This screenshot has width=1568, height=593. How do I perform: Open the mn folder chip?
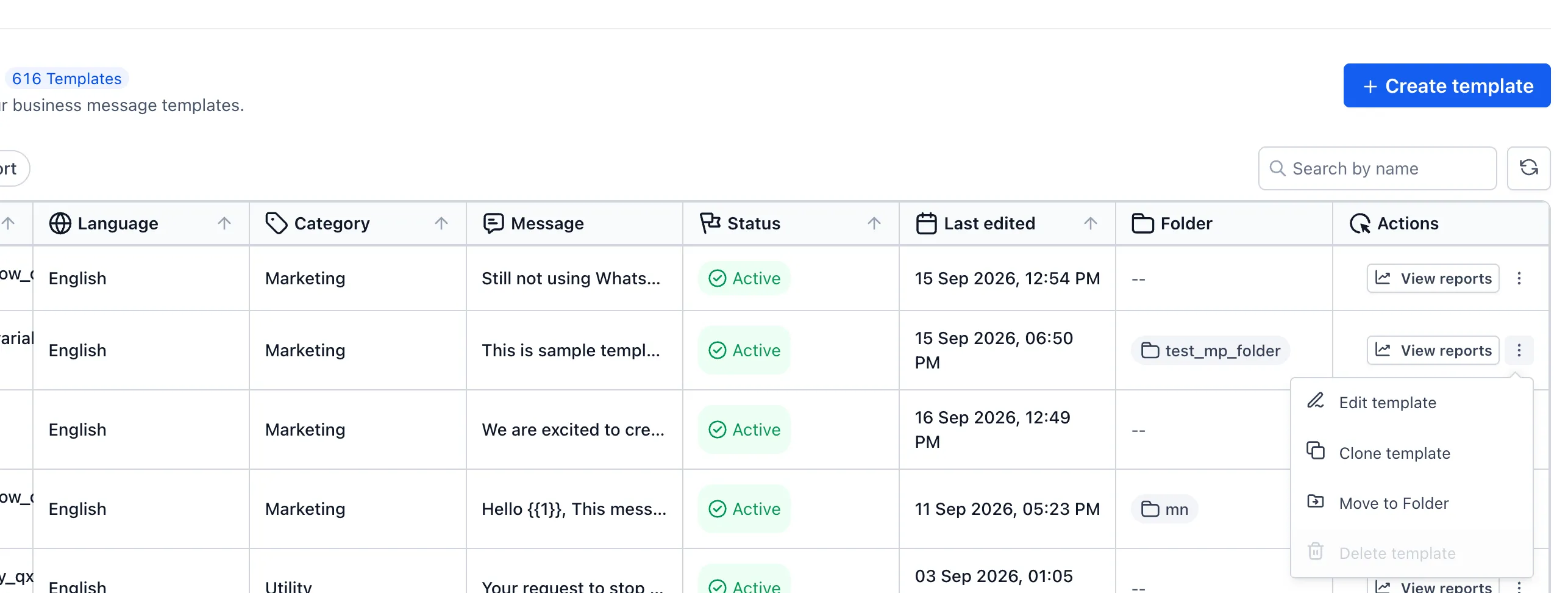1164,509
